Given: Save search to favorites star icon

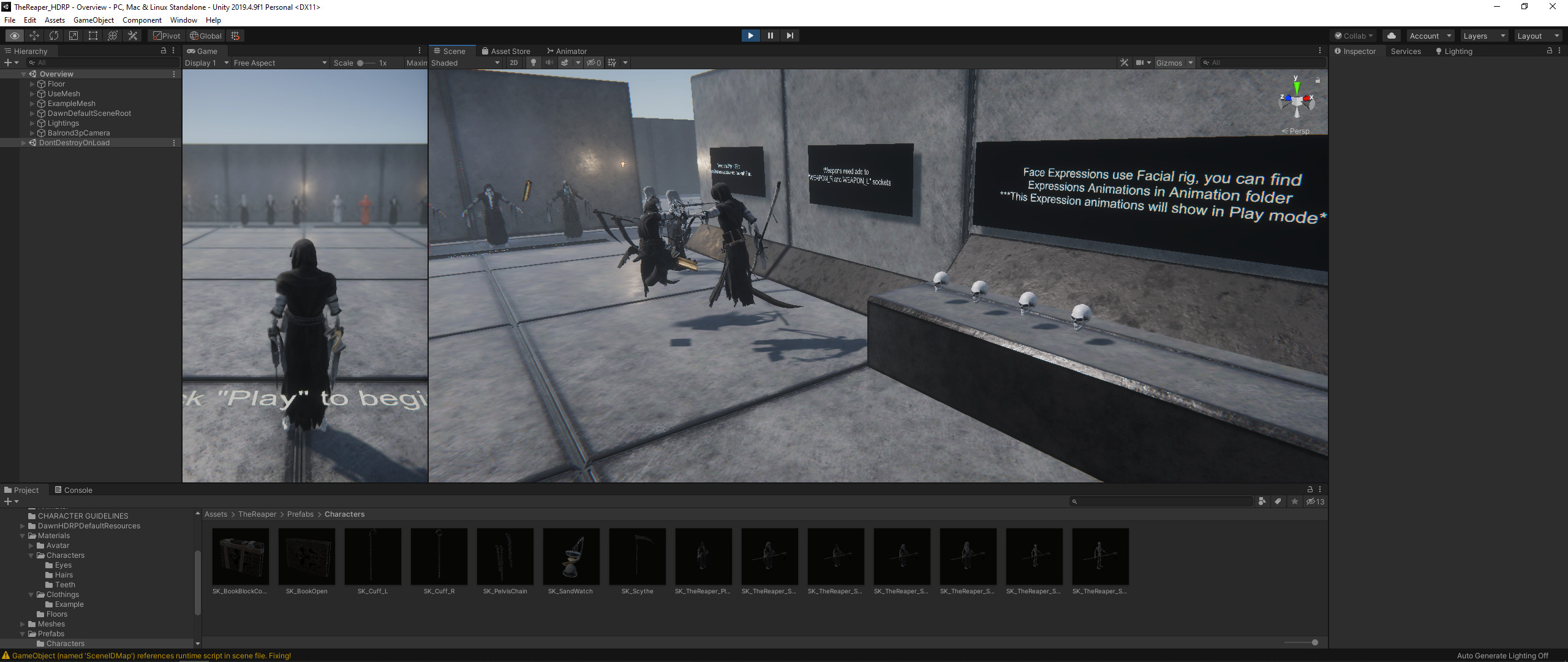Looking at the screenshot, I should pos(1295,501).
